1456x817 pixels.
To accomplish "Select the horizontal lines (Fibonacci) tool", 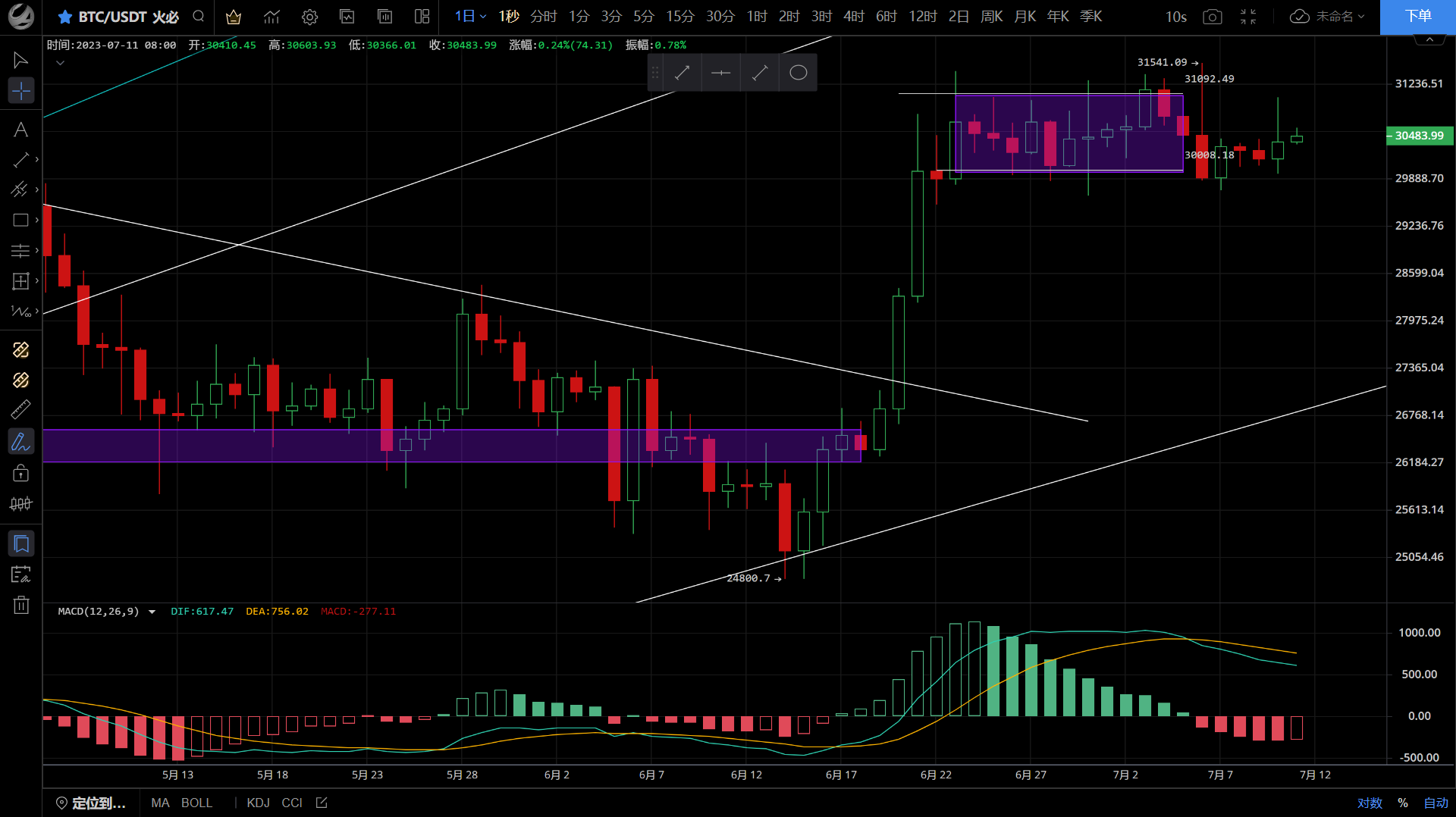I will pyautogui.click(x=20, y=251).
